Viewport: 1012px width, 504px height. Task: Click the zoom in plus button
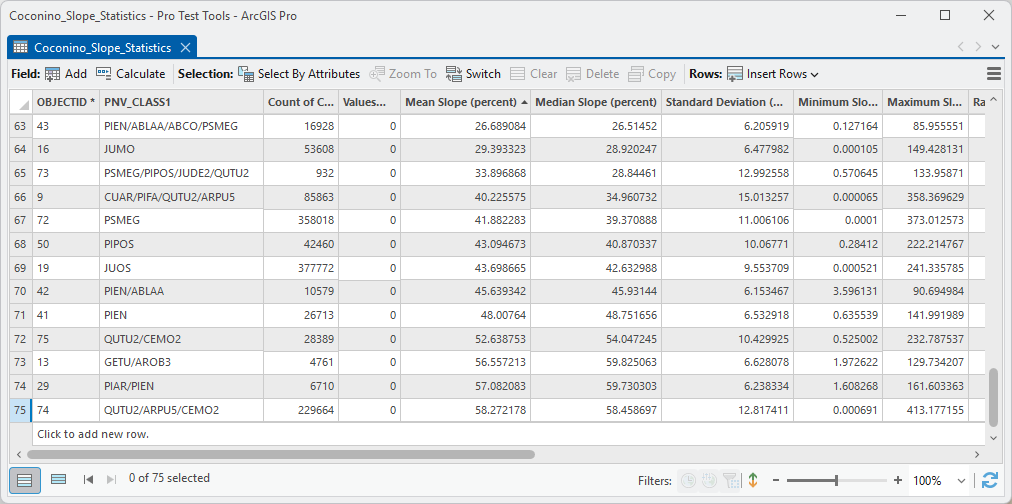[x=897, y=480]
